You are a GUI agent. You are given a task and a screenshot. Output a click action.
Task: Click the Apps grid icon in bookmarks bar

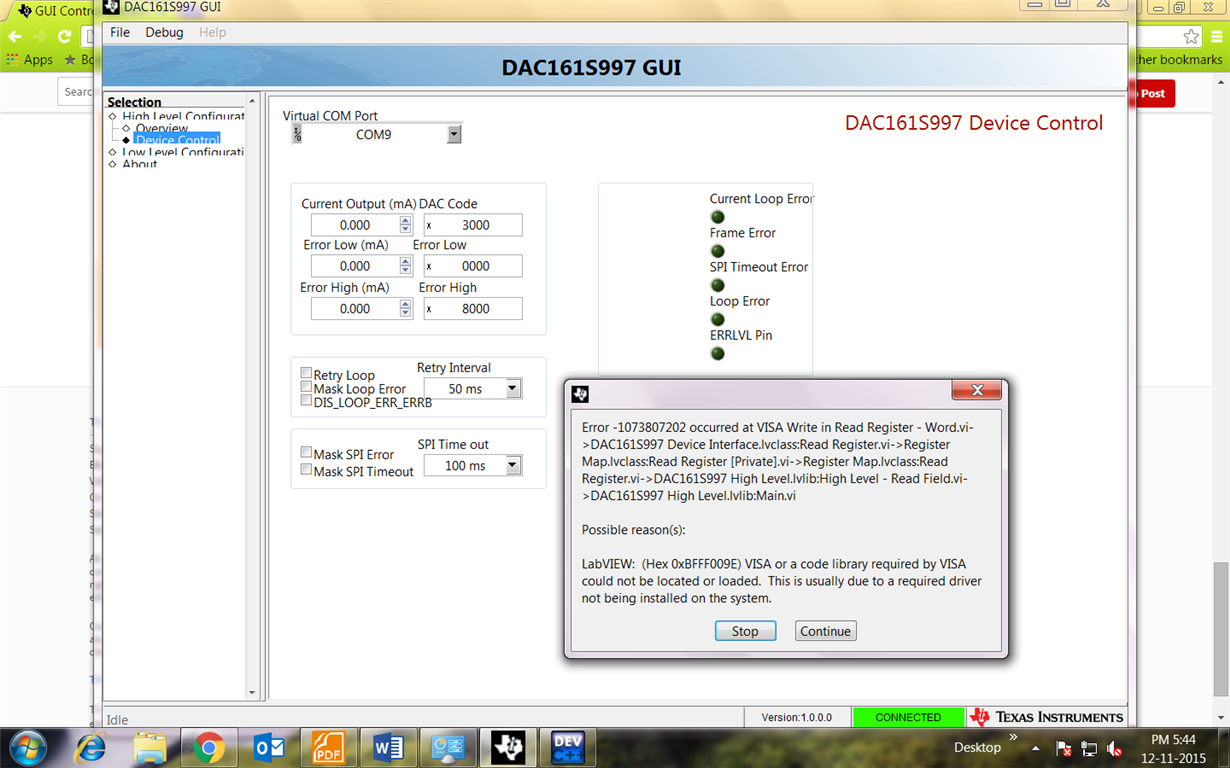pos(12,60)
